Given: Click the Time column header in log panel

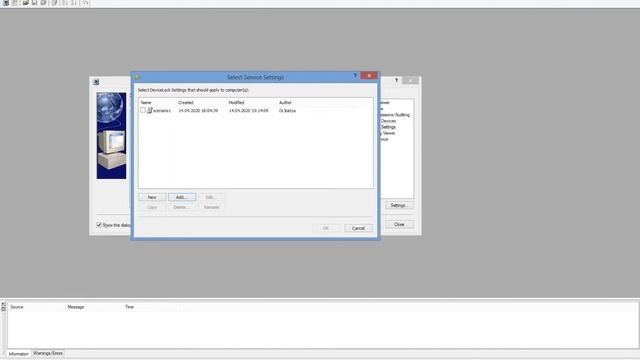Looking at the screenshot, I should click(129, 307).
